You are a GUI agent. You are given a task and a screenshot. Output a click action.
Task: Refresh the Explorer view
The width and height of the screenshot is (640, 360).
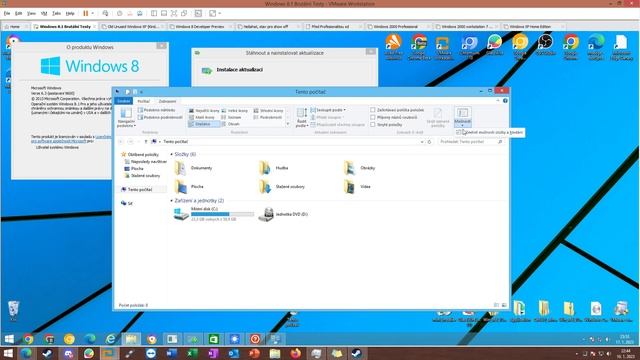click(x=429, y=142)
